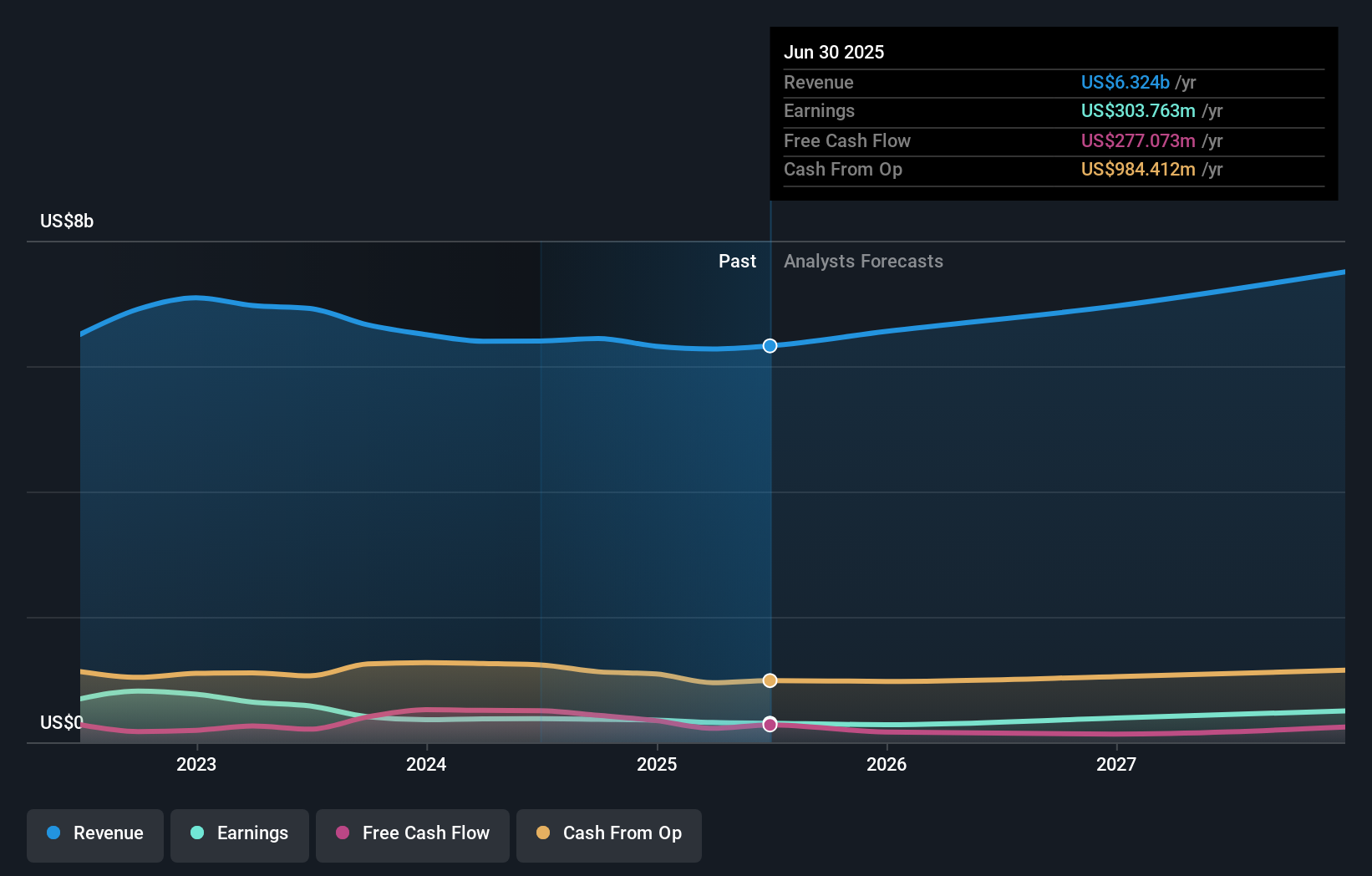The width and height of the screenshot is (1372, 876).
Task: Open the Analysts Forecasts section
Action: 863,261
